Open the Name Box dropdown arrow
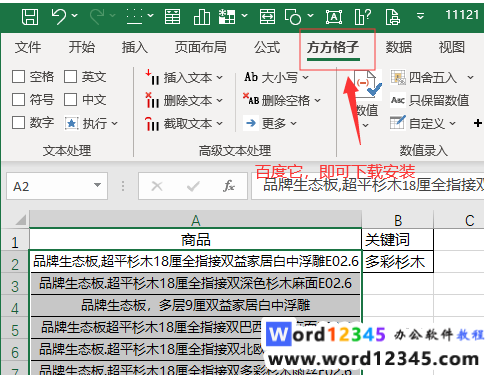 point(97,185)
